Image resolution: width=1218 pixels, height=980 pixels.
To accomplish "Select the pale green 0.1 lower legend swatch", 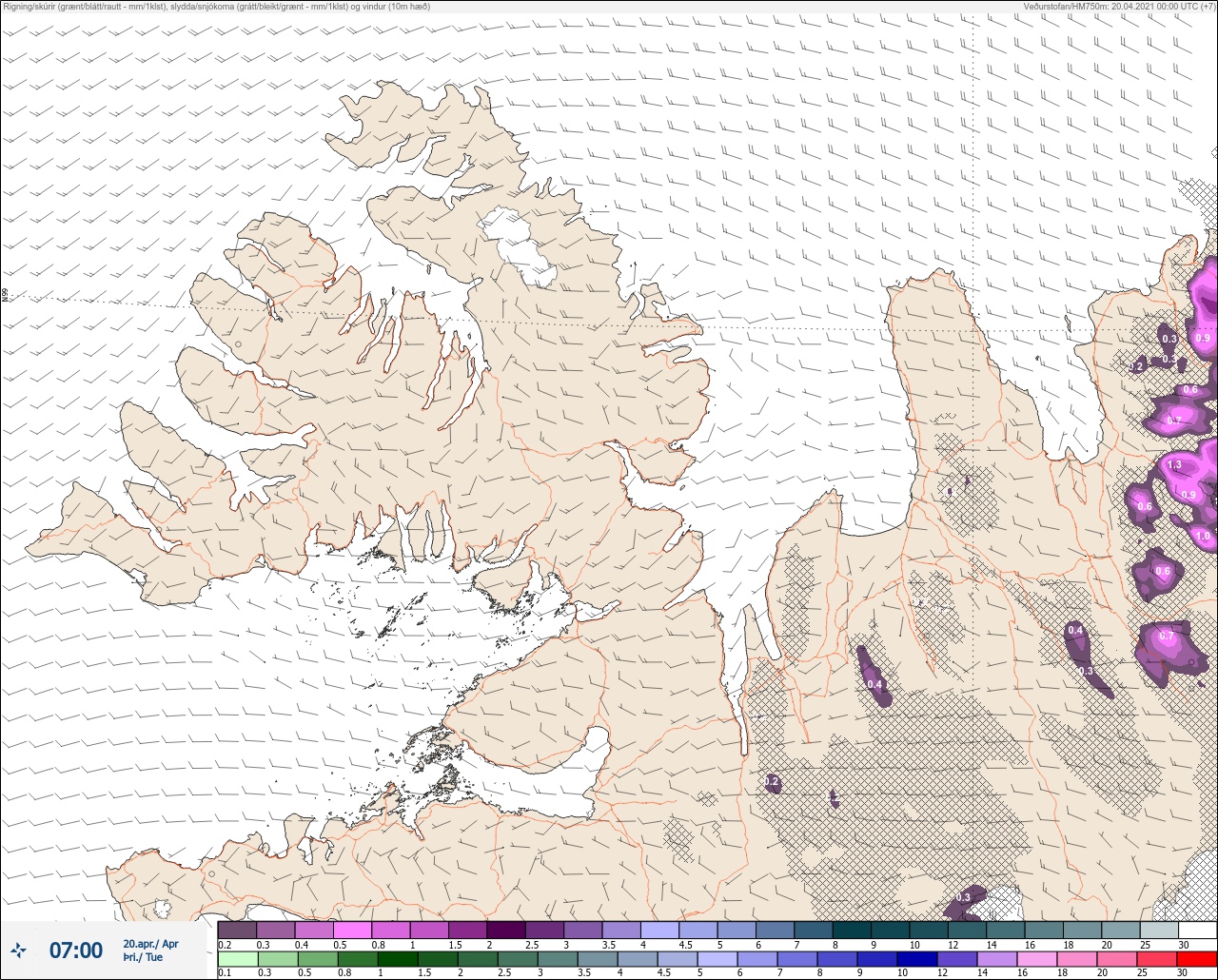I will coord(237,958).
